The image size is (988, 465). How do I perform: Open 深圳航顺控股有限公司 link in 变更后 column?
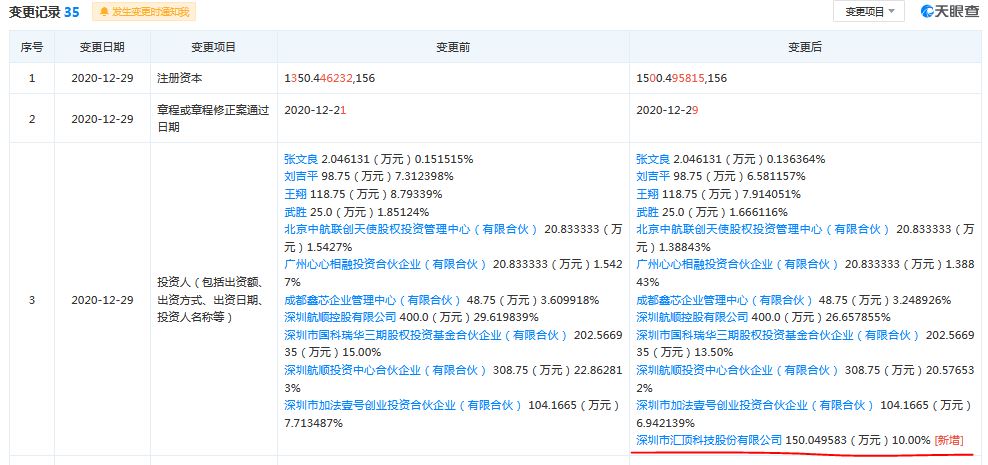(x=692, y=318)
